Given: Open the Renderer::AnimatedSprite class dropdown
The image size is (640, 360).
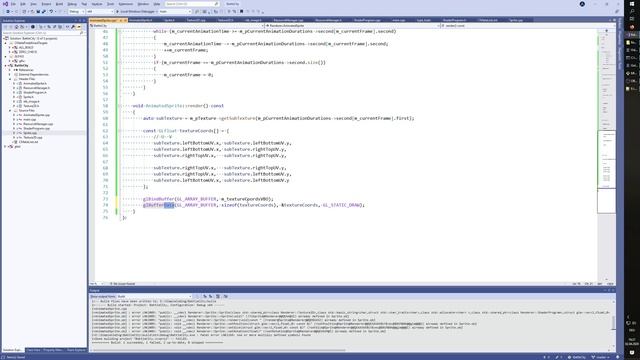Looking at the screenshot, I should pos(353,26).
